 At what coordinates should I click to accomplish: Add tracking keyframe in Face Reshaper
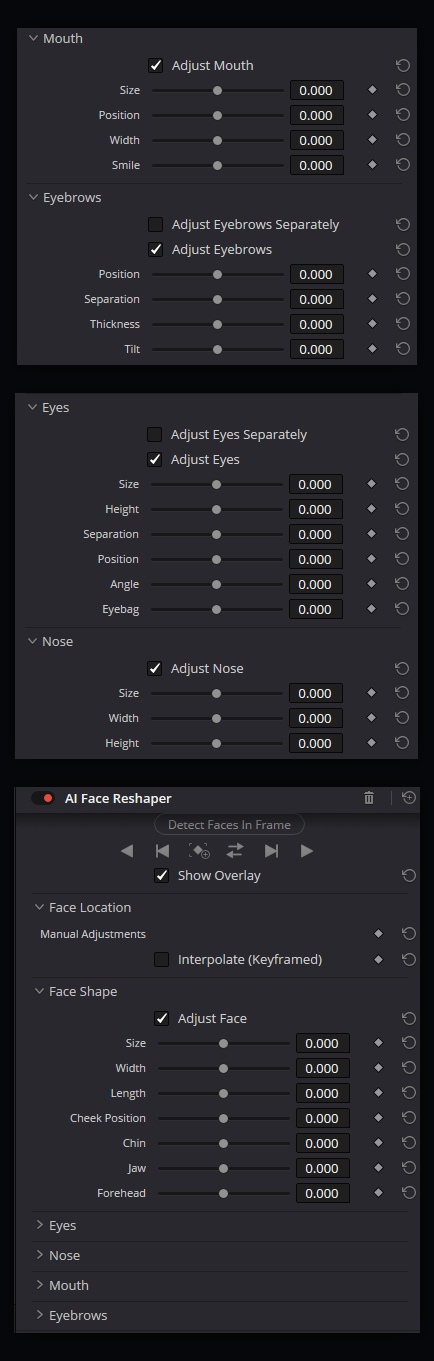tap(199, 851)
